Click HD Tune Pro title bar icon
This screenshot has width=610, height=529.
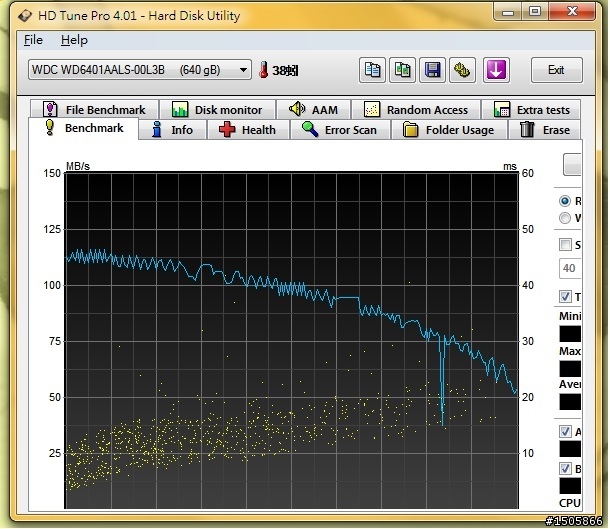25,16
